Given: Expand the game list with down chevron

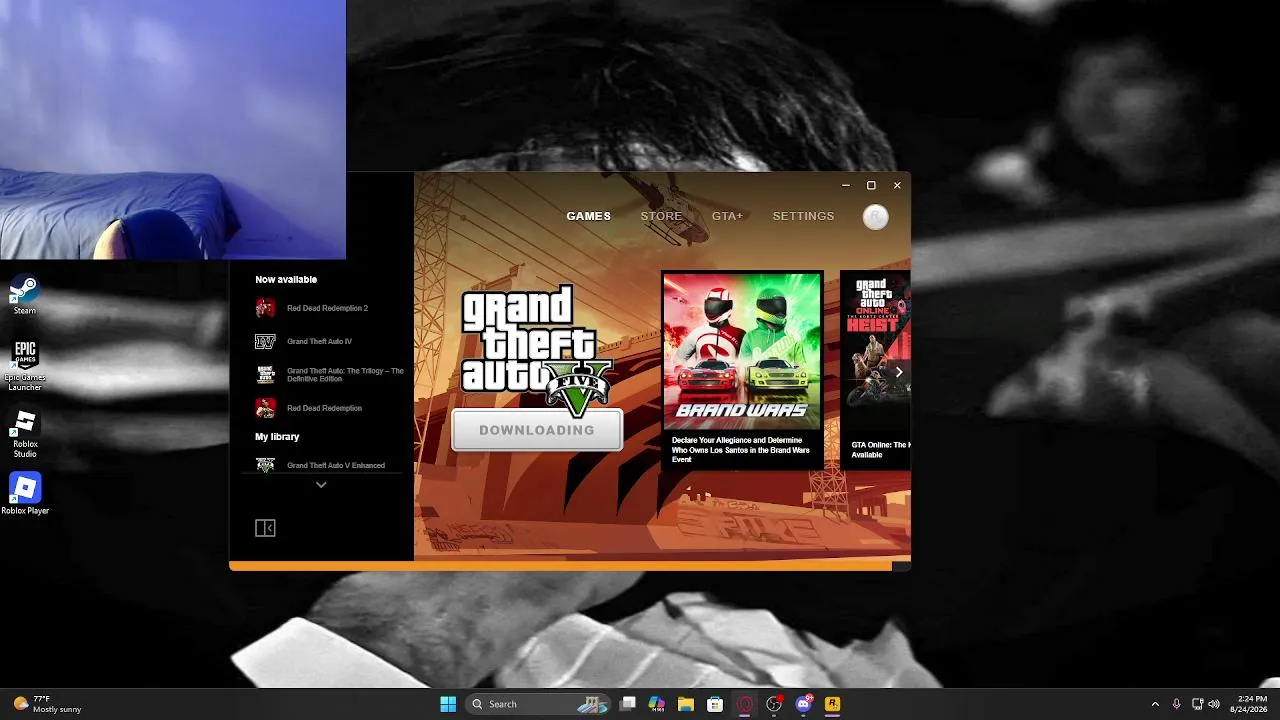Looking at the screenshot, I should tap(321, 484).
